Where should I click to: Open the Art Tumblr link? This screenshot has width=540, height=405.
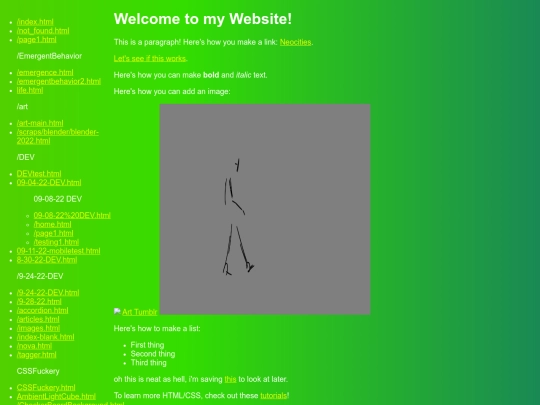(139, 312)
